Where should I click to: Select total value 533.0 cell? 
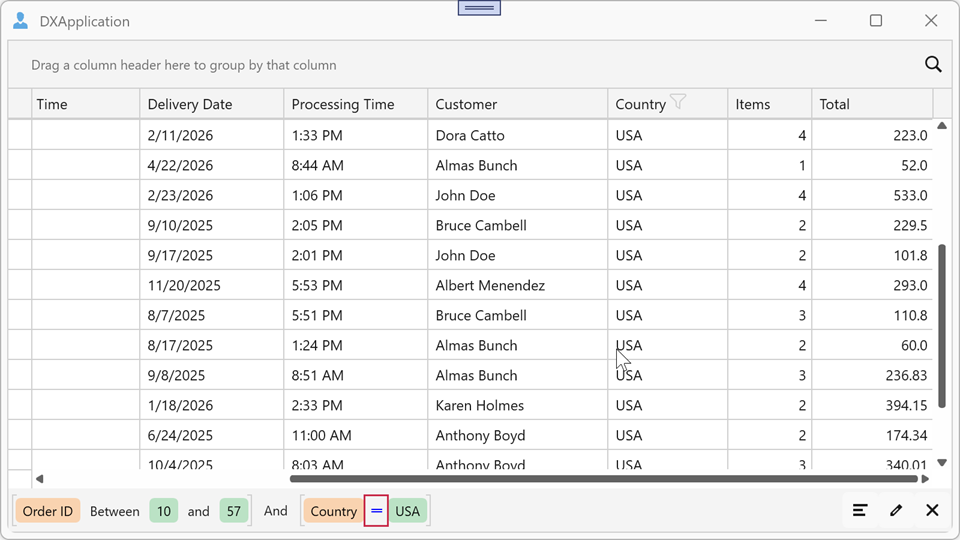[x=872, y=195]
